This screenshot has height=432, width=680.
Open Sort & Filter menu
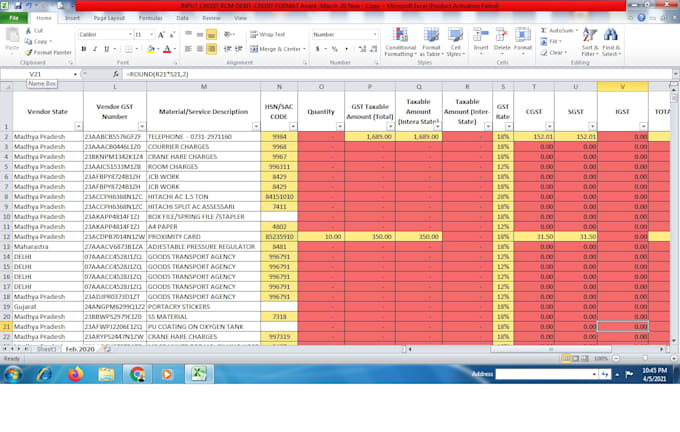coord(589,42)
